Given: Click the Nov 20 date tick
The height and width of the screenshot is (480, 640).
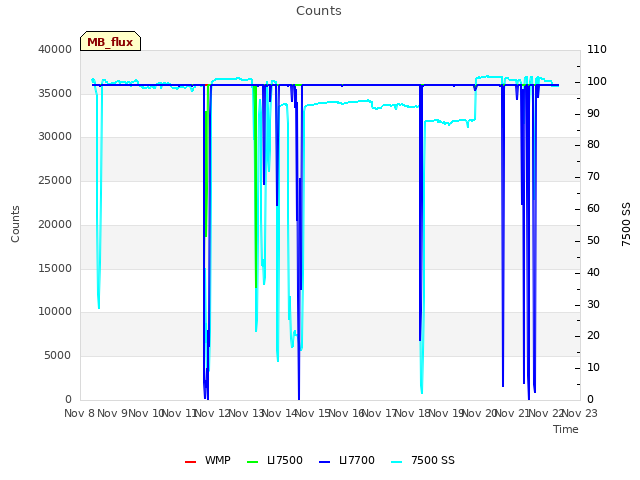Looking at the screenshot, I should click(479, 414).
